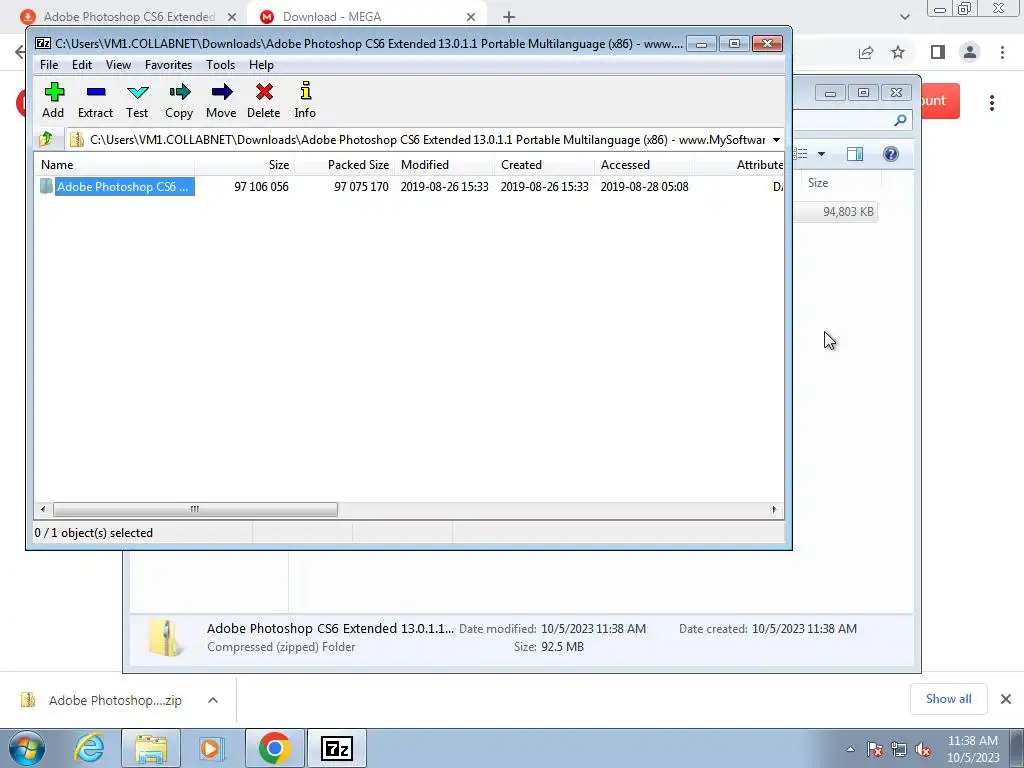
Task: Open the File menu
Action: click(49, 65)
